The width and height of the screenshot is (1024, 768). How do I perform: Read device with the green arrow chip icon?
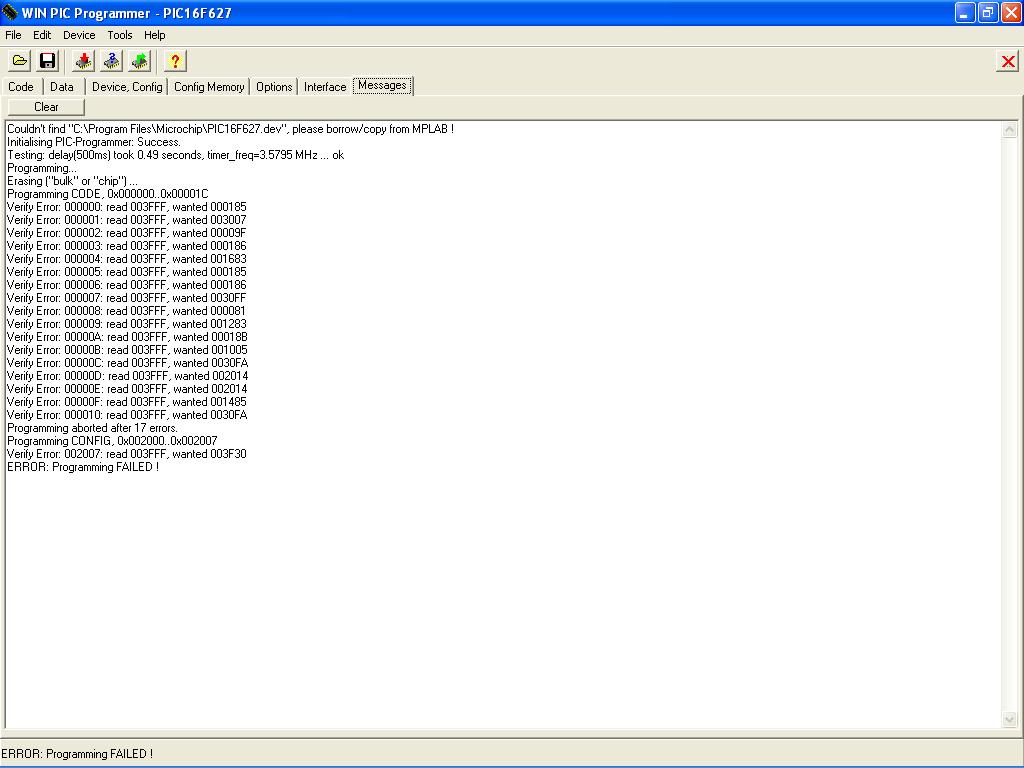pyautogui.click(x=140, y=61)
